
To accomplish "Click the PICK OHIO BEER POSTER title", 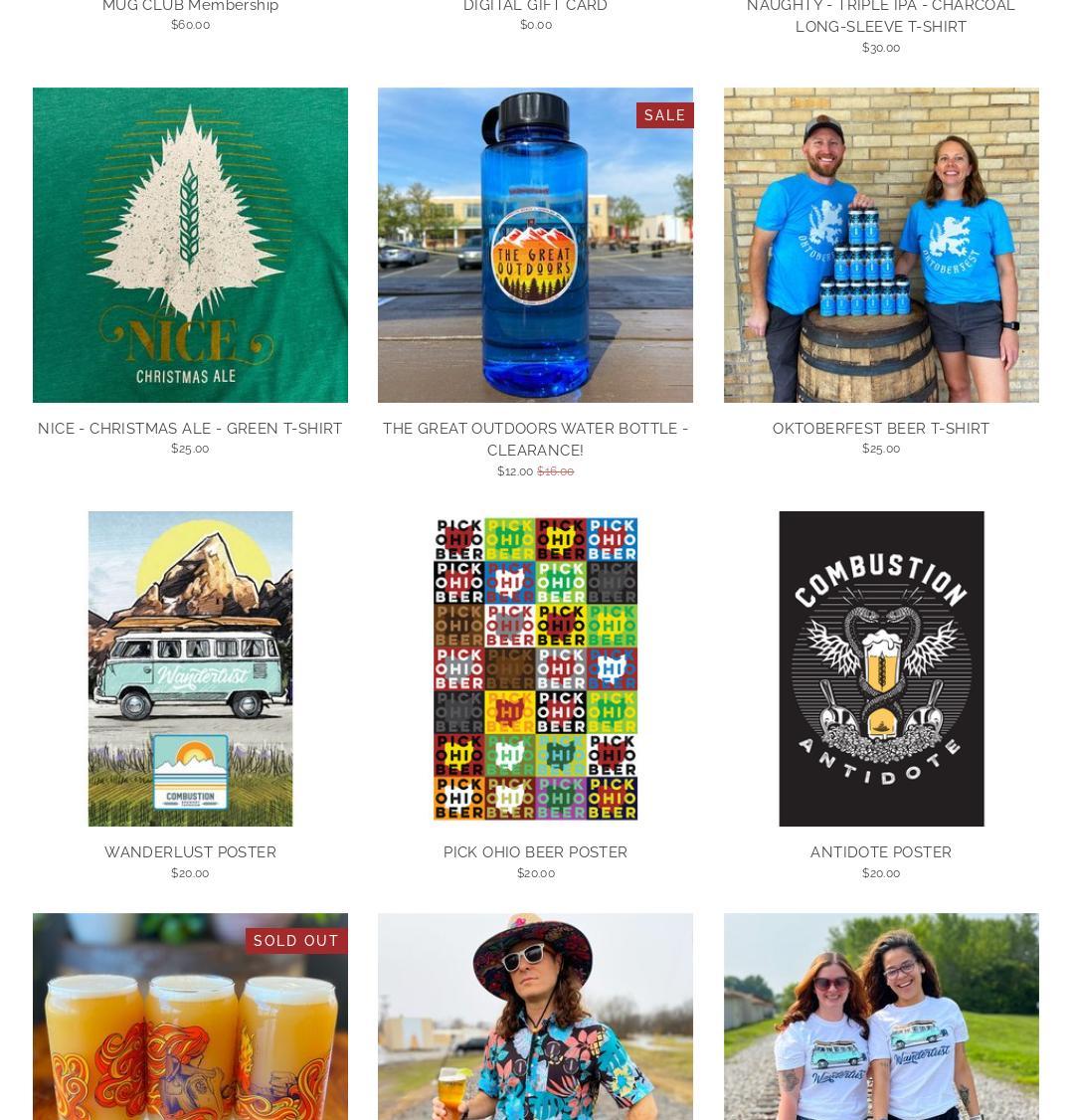I will click(535, 852).
